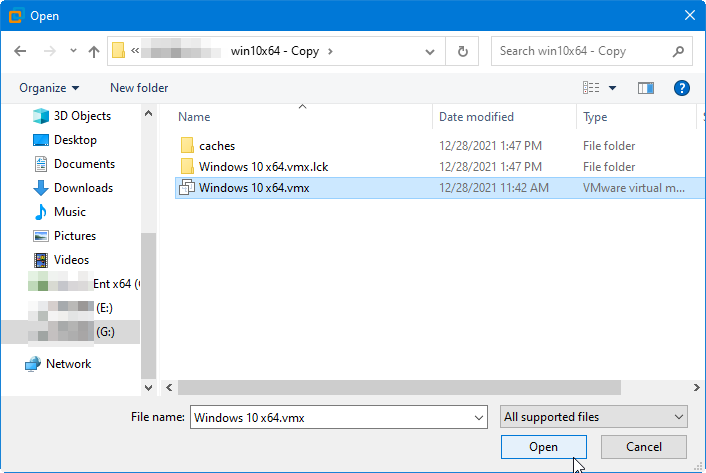Show hidden breadcrumb path with double chevron

[x=135, y=51]
